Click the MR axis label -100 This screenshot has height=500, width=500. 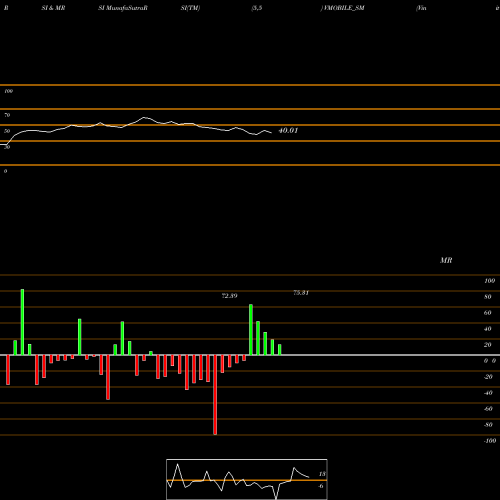pos(490,441)
